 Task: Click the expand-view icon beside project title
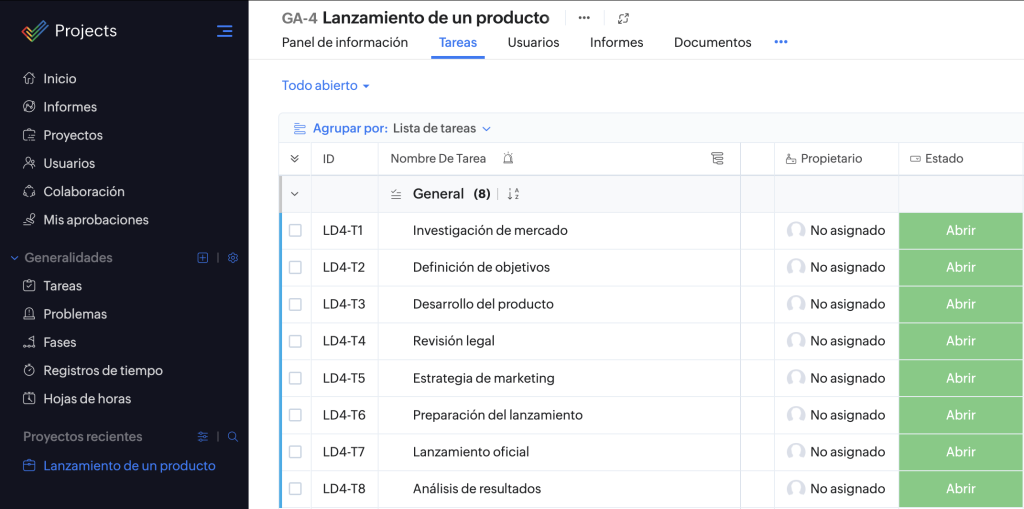[623, 18]
